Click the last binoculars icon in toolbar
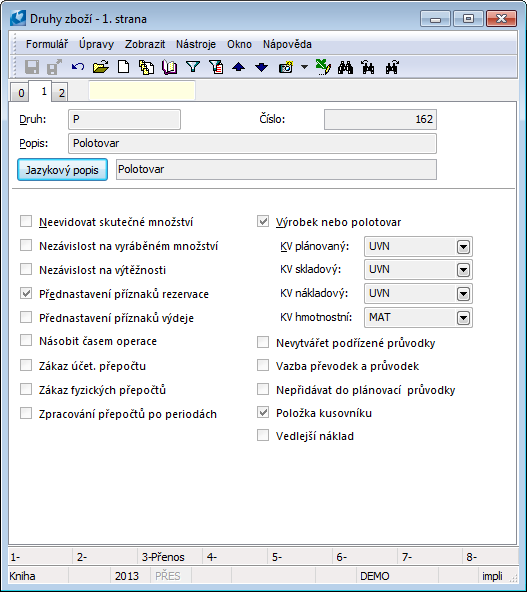This screenshot has width=527, height=592. click(x=392, y=67)
